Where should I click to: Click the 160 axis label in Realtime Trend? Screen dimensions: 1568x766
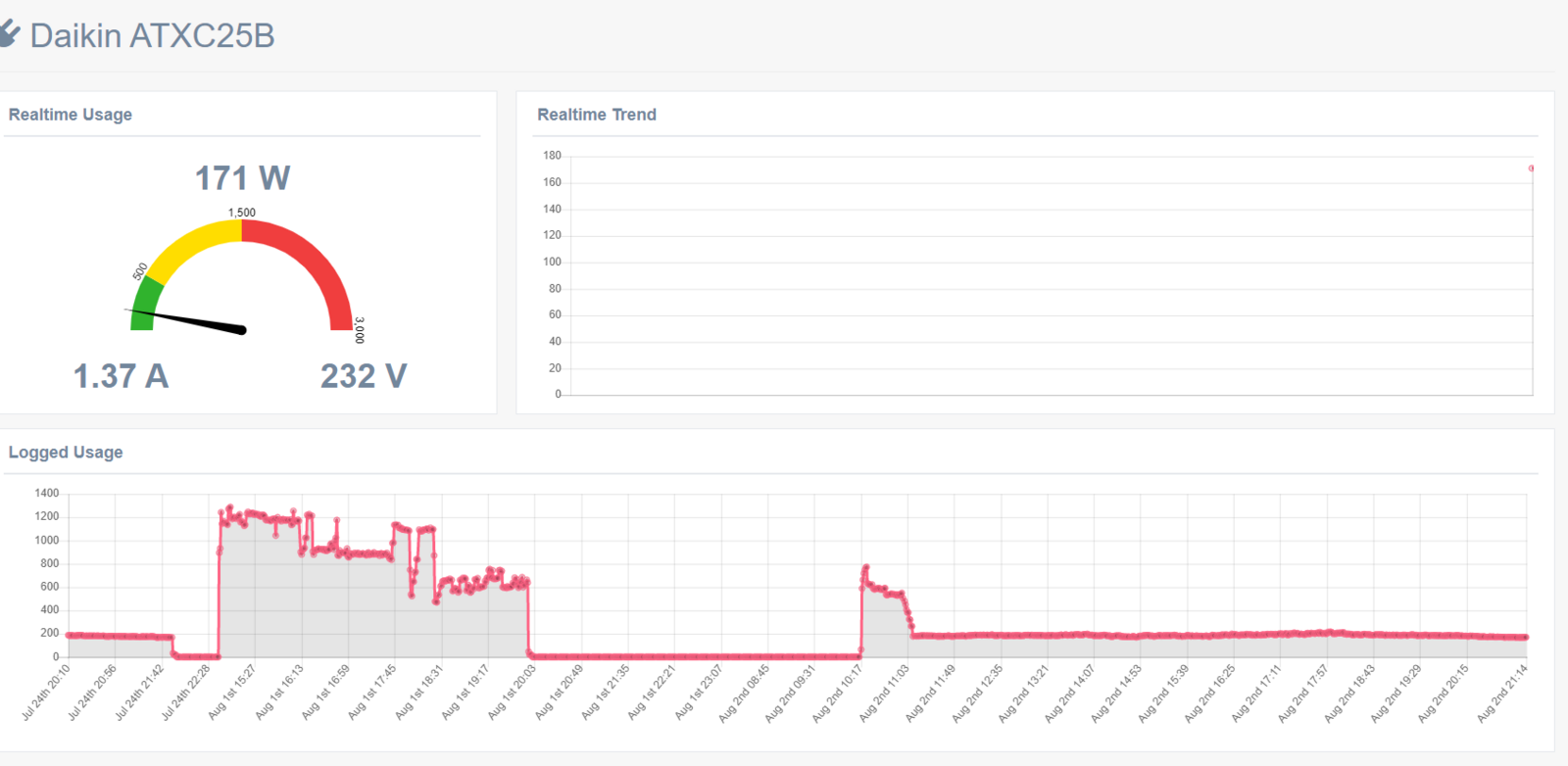coord(552,182)
